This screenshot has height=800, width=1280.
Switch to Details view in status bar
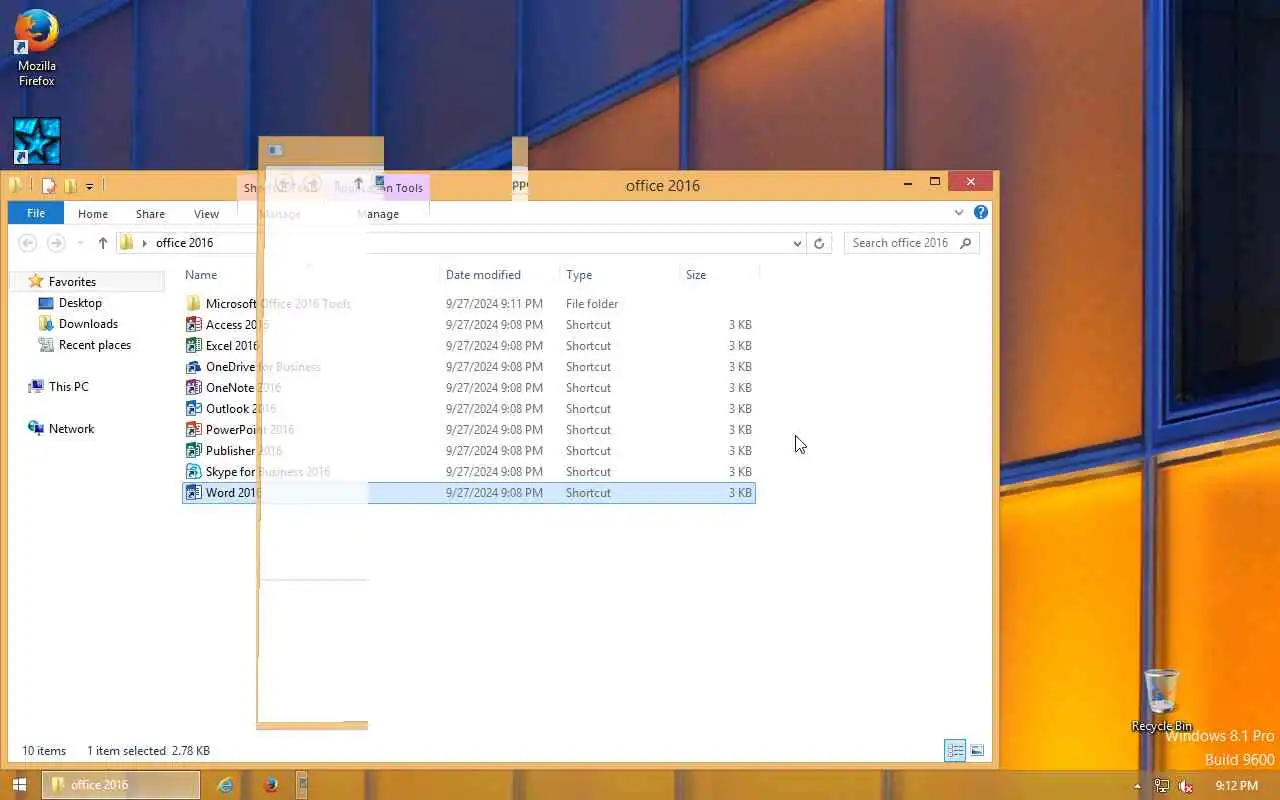tap(955, 750)
